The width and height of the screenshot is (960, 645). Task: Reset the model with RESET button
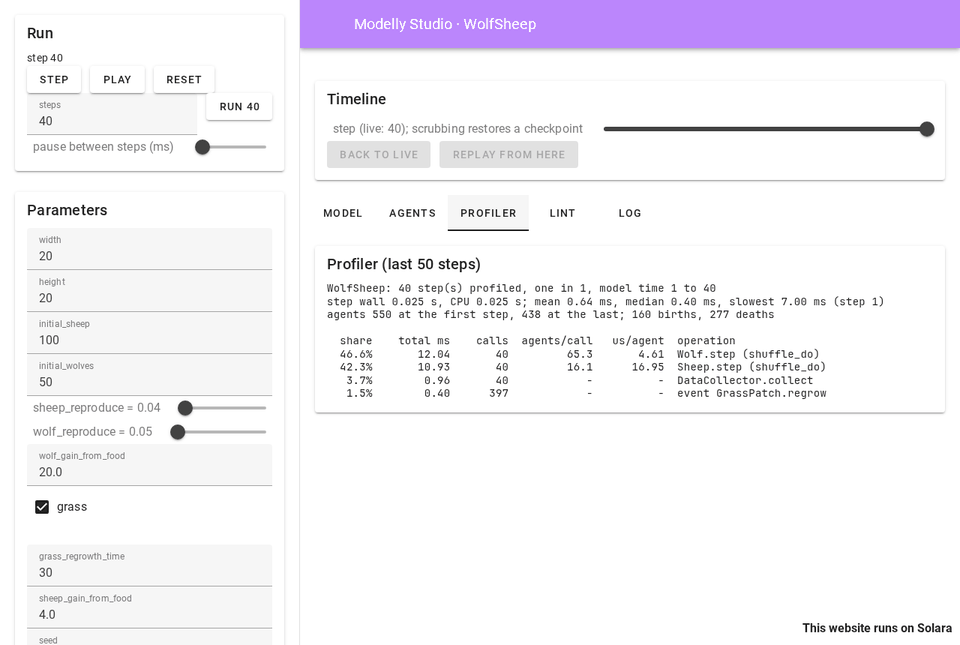[x=184, y=80]
